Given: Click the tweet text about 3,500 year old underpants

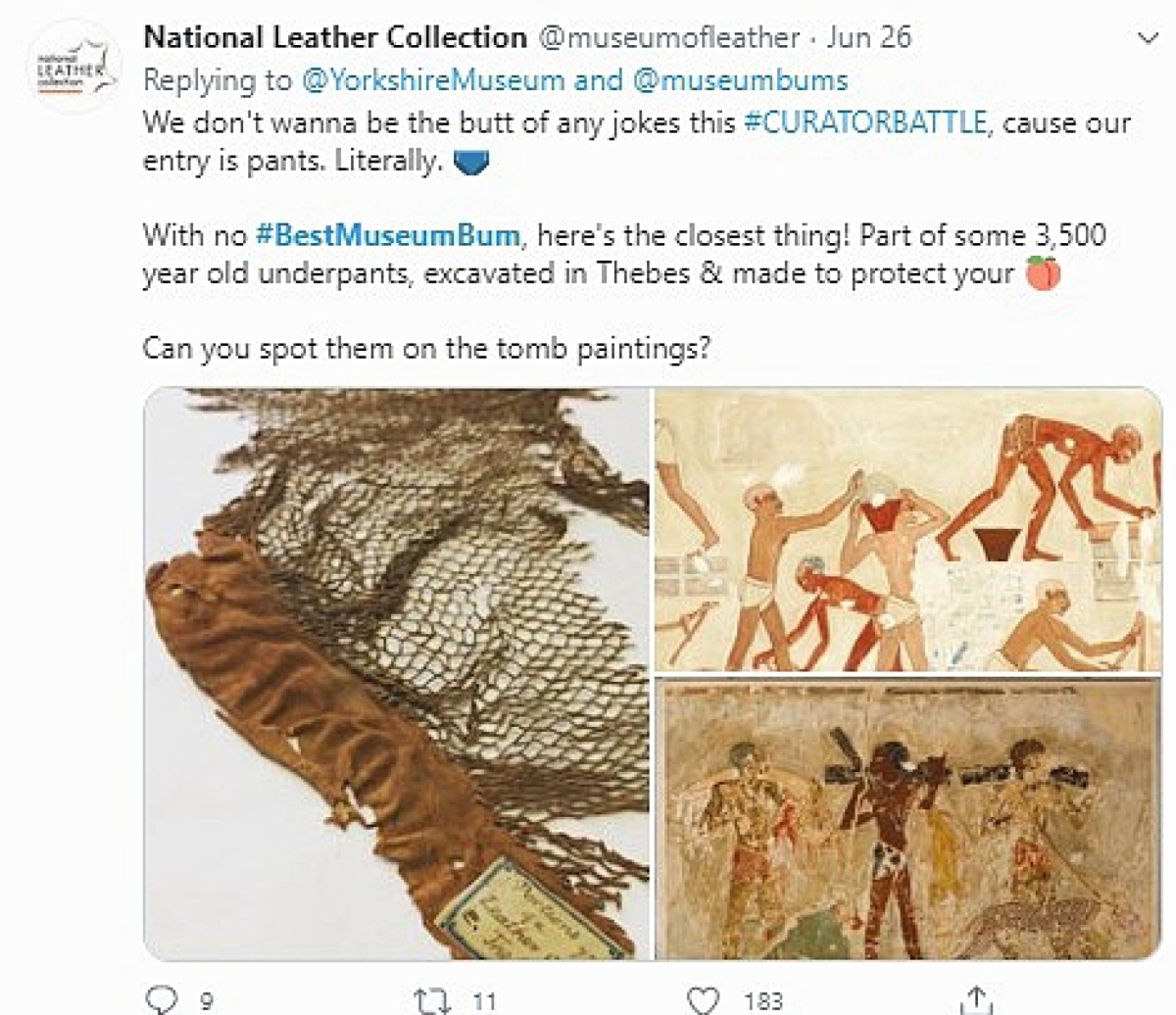Looking at the screenshot, I should point(625,254).
